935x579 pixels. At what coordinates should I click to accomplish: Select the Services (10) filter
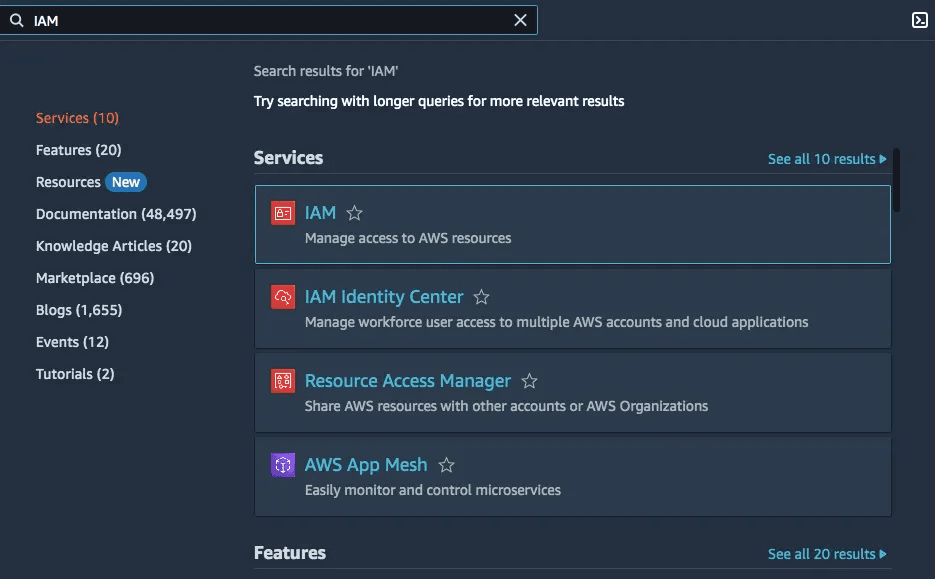[78, 118]
